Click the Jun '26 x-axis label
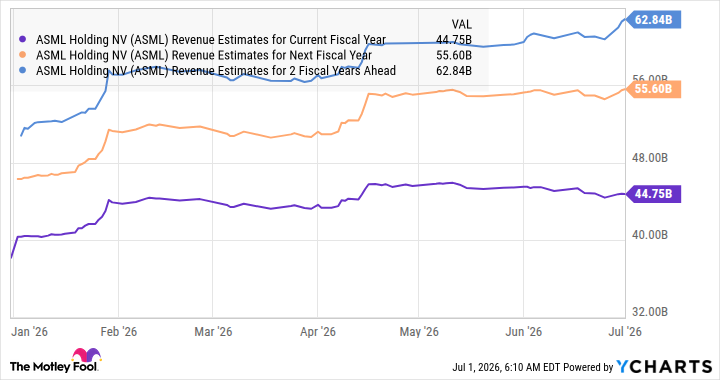 tap(523, 332)
